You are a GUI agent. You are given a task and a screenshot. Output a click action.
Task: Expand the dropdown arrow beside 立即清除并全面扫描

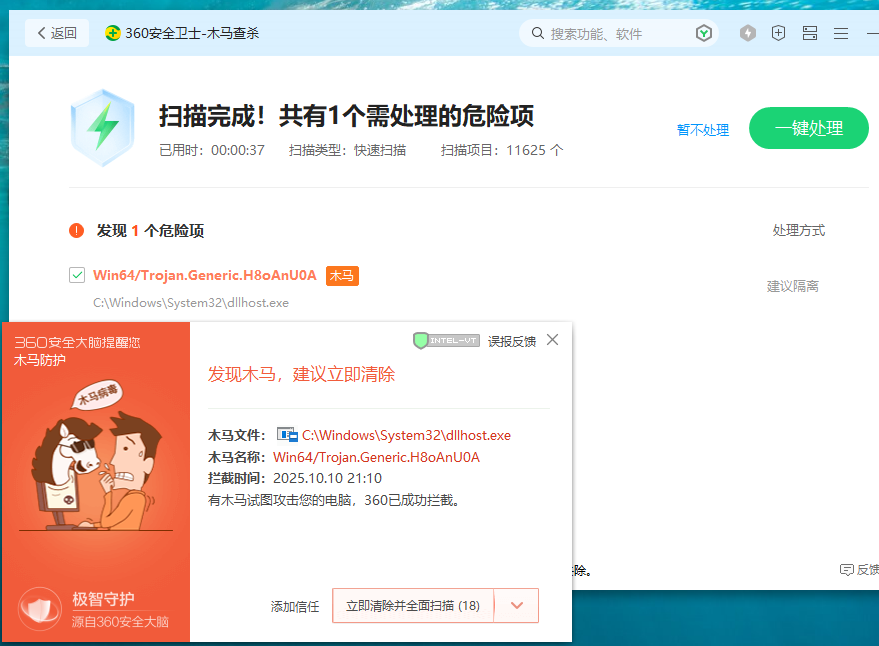(517, 606)
